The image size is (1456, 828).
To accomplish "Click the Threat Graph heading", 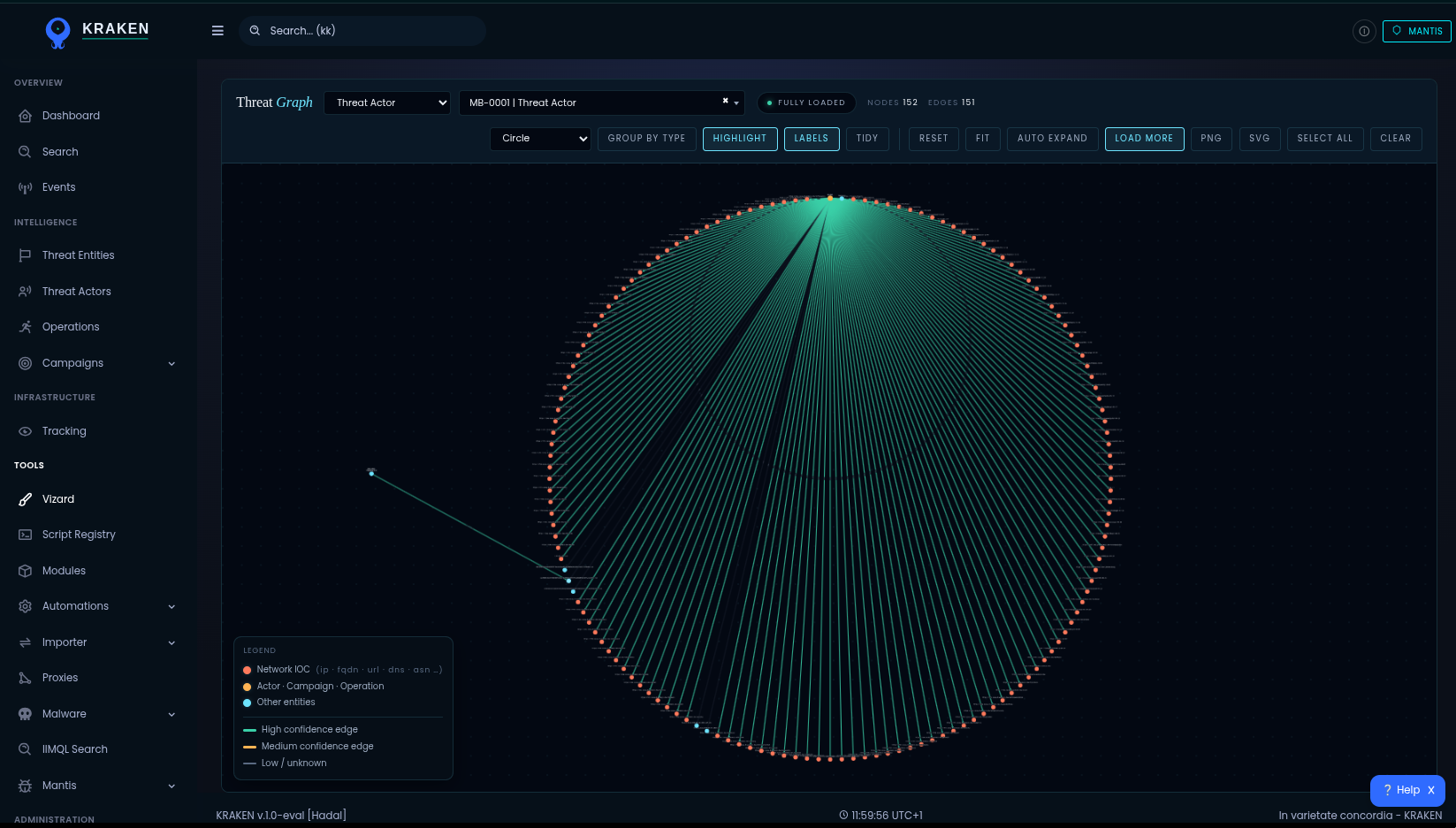I will click(x=274, y=103).
